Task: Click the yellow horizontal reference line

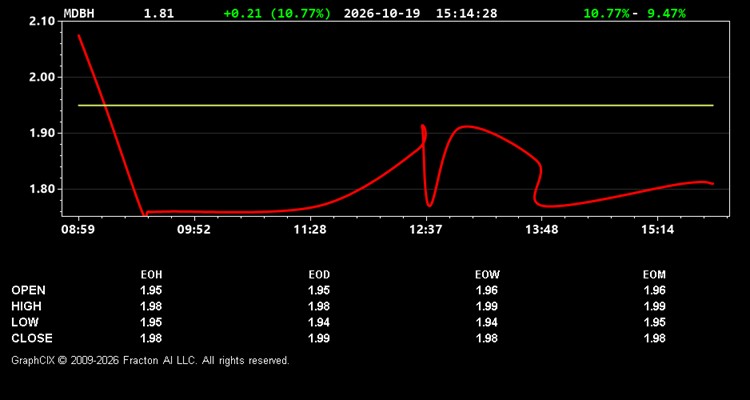Action: pyautogui.click(x=396, y=105)
